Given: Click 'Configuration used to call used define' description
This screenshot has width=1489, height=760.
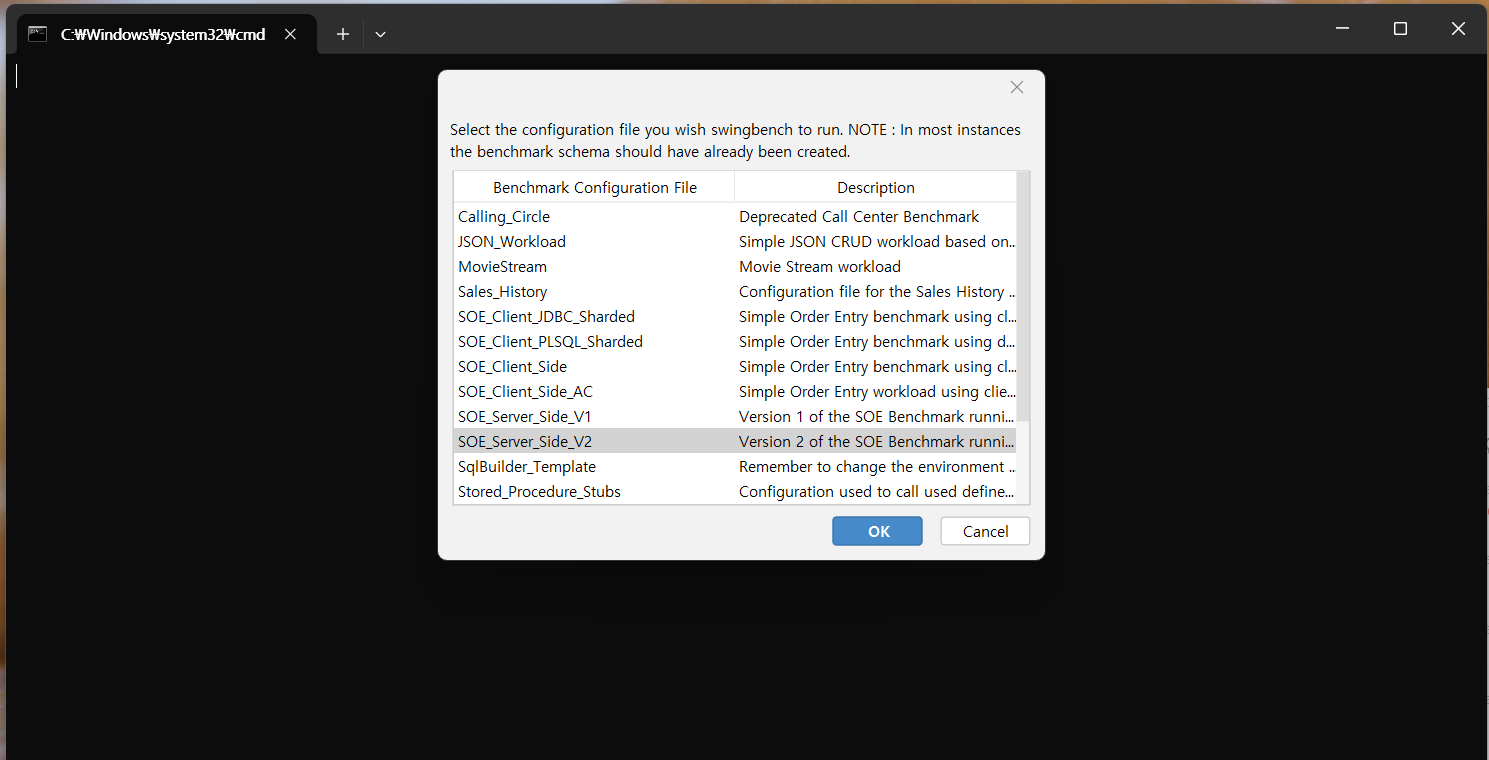Looking at the screenshot, I should (x=875, y=491).
